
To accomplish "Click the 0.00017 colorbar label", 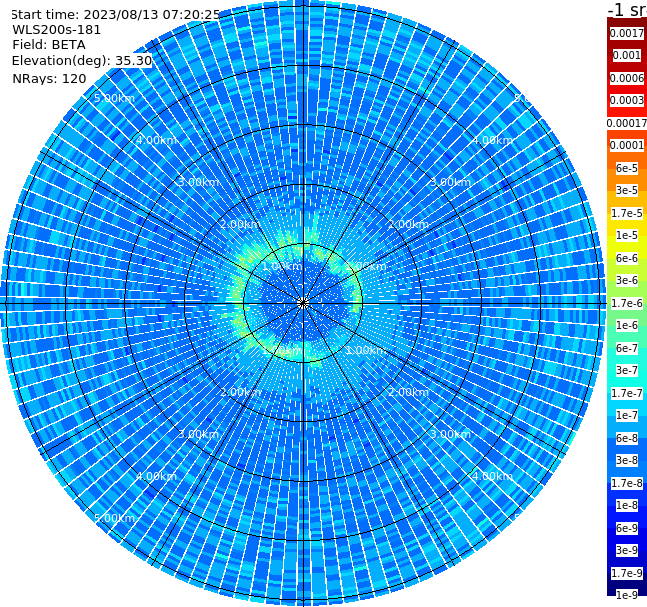I will (x=627, y=123).
